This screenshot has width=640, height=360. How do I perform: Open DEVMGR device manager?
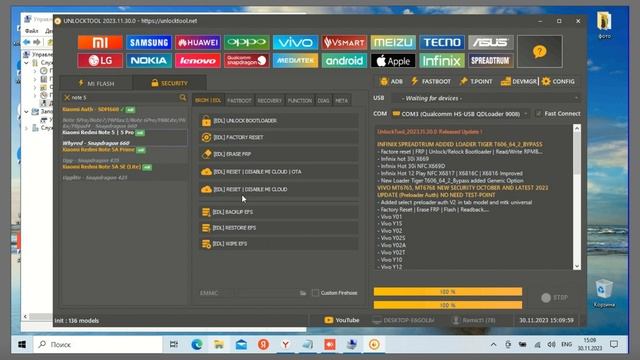click(519, 82)
